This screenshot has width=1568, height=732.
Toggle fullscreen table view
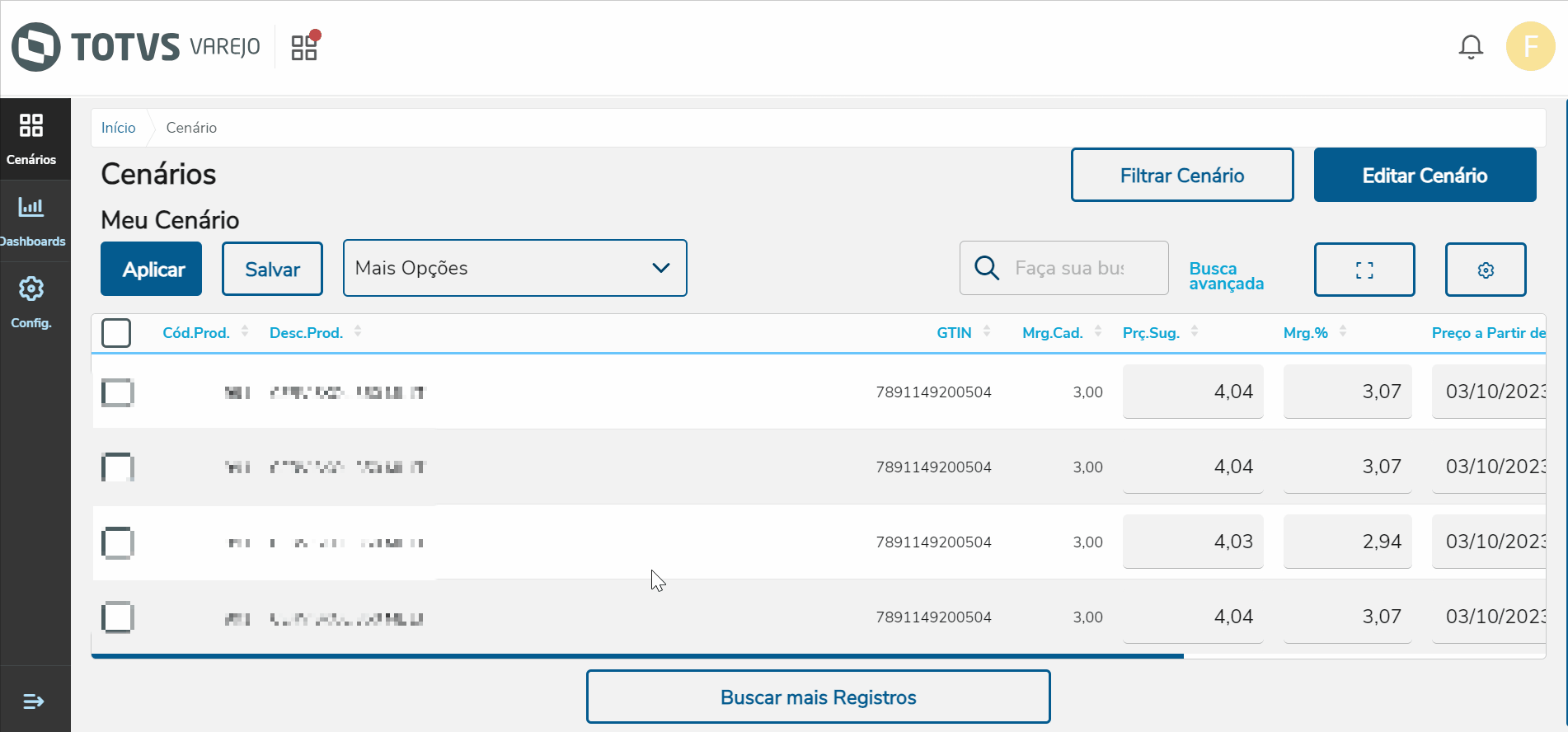click(x=1364, y=270)
